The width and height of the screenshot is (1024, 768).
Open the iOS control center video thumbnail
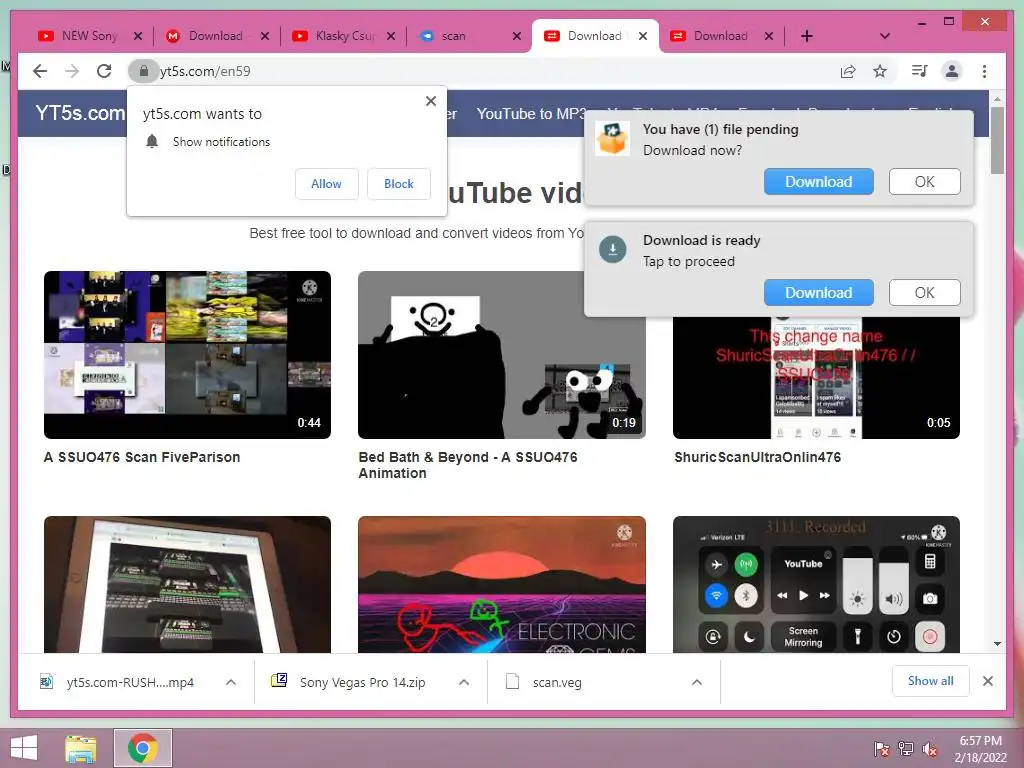point(816,584)
